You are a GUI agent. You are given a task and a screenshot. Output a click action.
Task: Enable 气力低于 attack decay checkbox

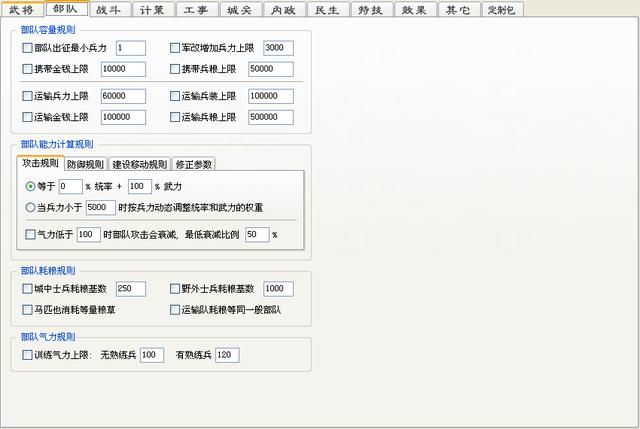point(31,234)
